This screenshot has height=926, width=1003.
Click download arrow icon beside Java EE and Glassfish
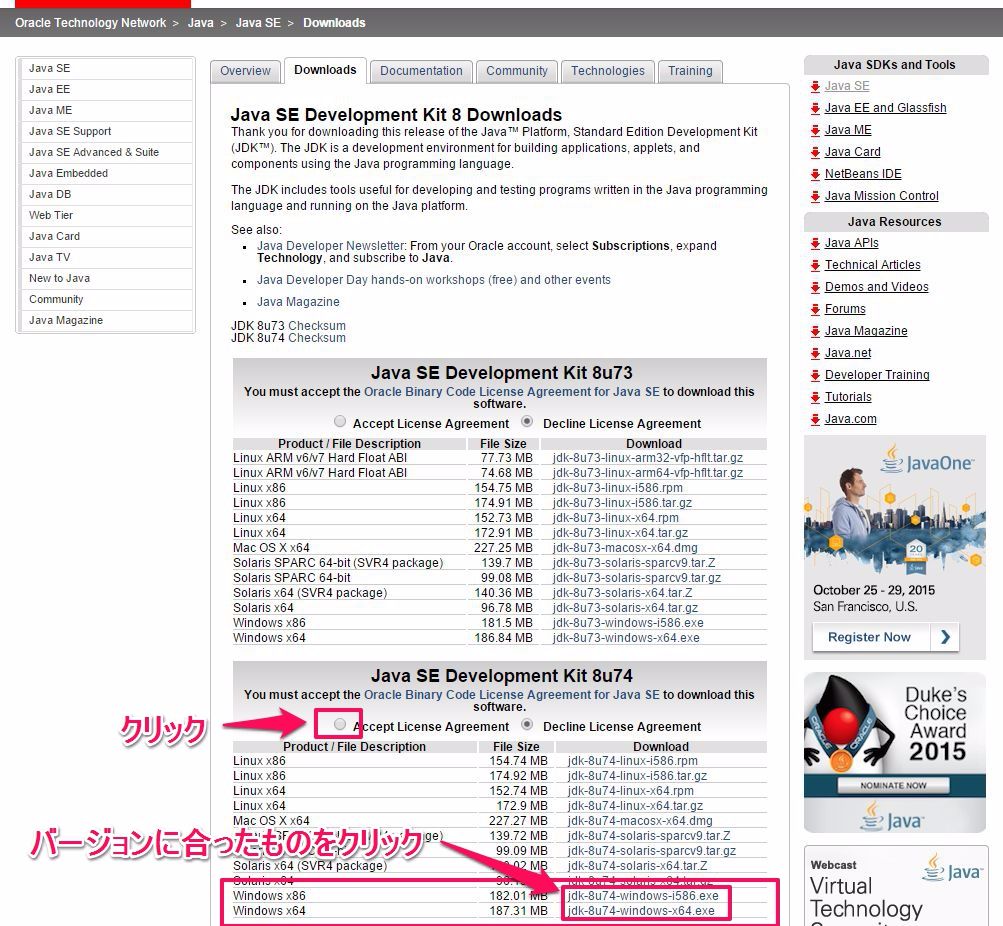[815, 108]
